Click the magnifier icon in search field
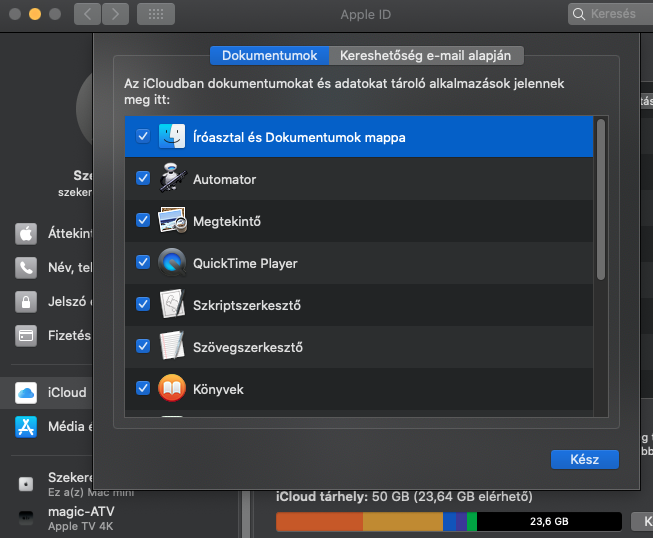Screen dimensions: 653x538 [x=579, y=14]
